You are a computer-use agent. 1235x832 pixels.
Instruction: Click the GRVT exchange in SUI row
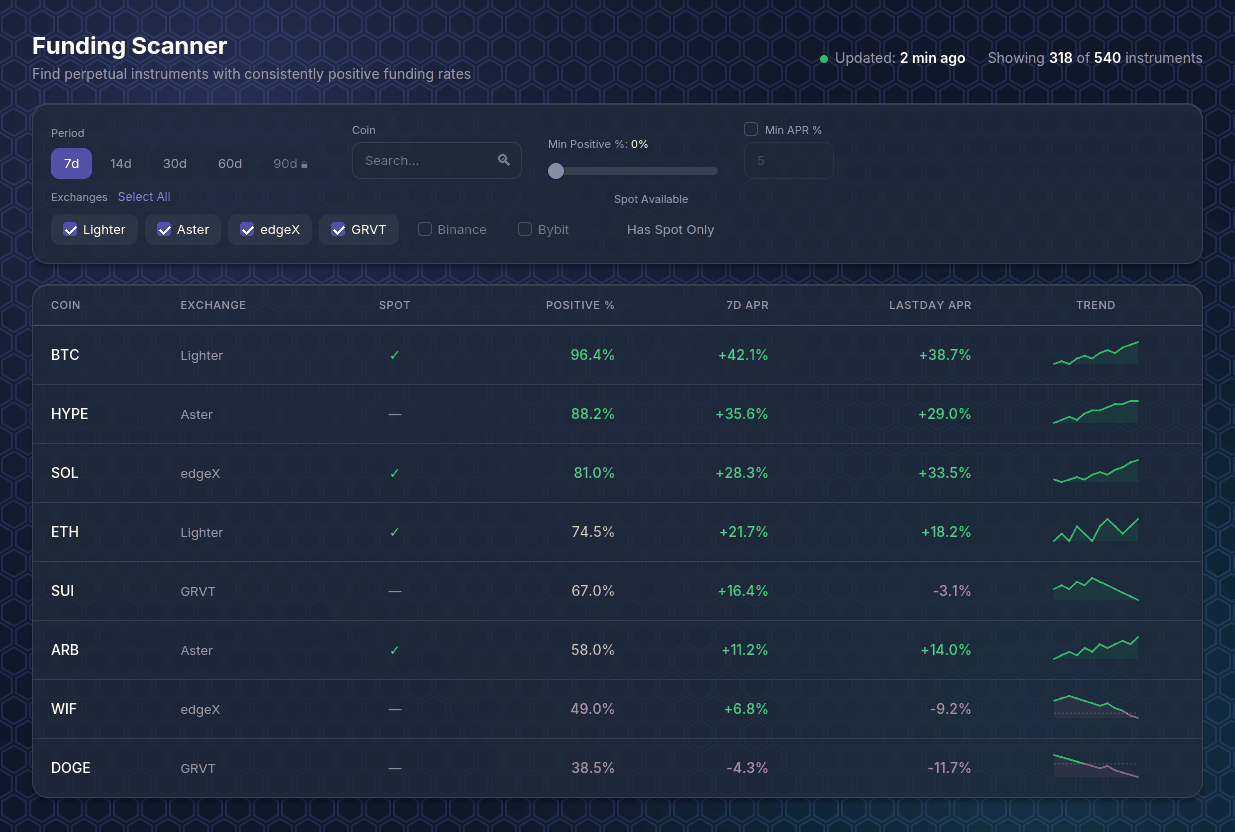pos(197,591)
